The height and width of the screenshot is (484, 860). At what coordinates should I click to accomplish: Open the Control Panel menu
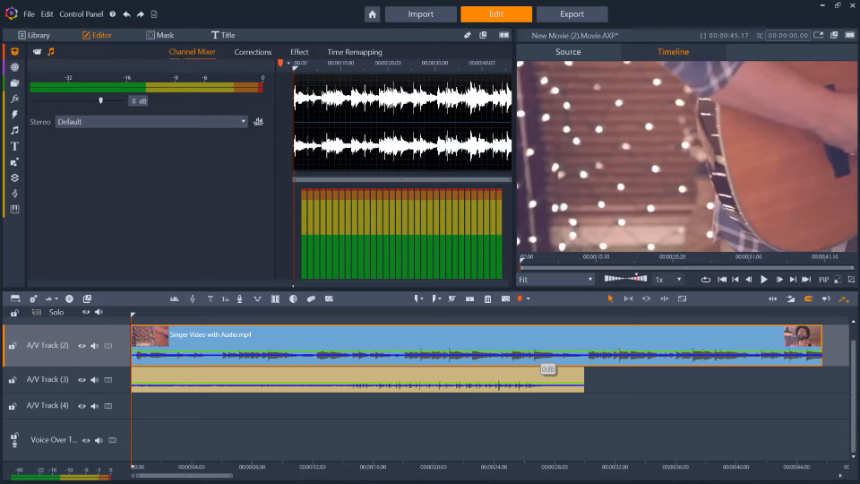[x=81, y=14]
